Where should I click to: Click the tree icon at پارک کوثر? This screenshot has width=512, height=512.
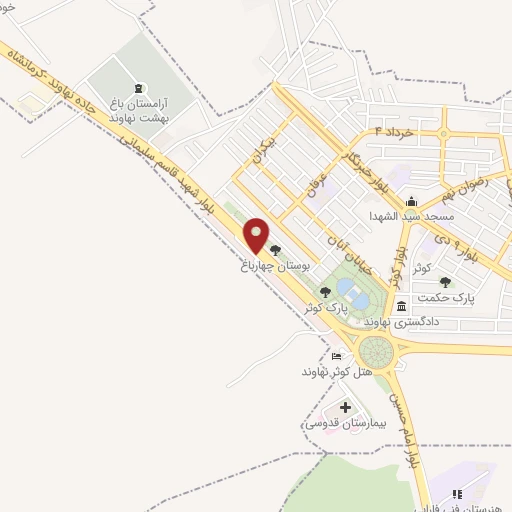click(x=325, y=293)
